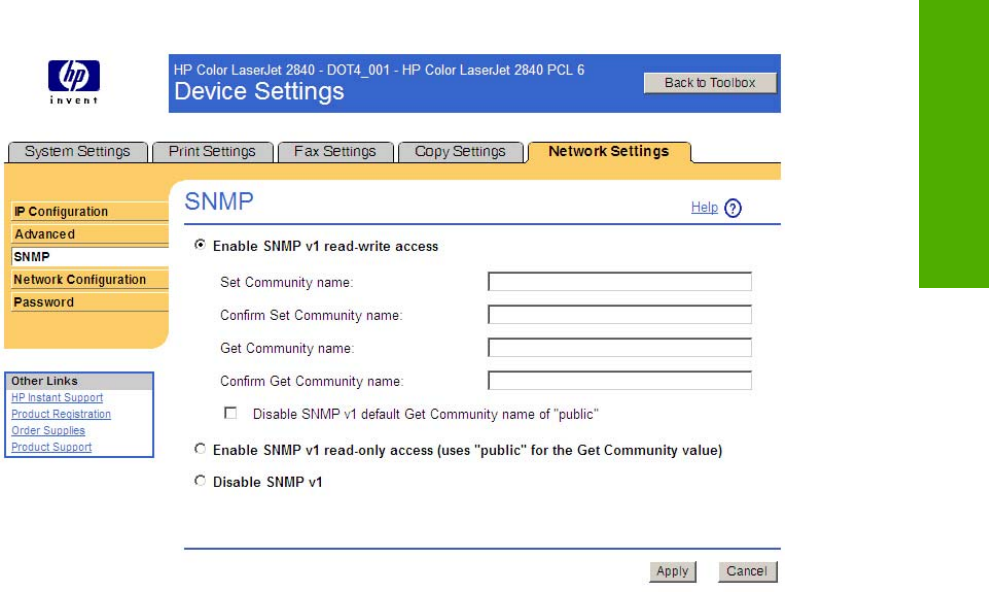Open the Help question mark icon
Screen dimensions: 989x592
tap(733, 208)
